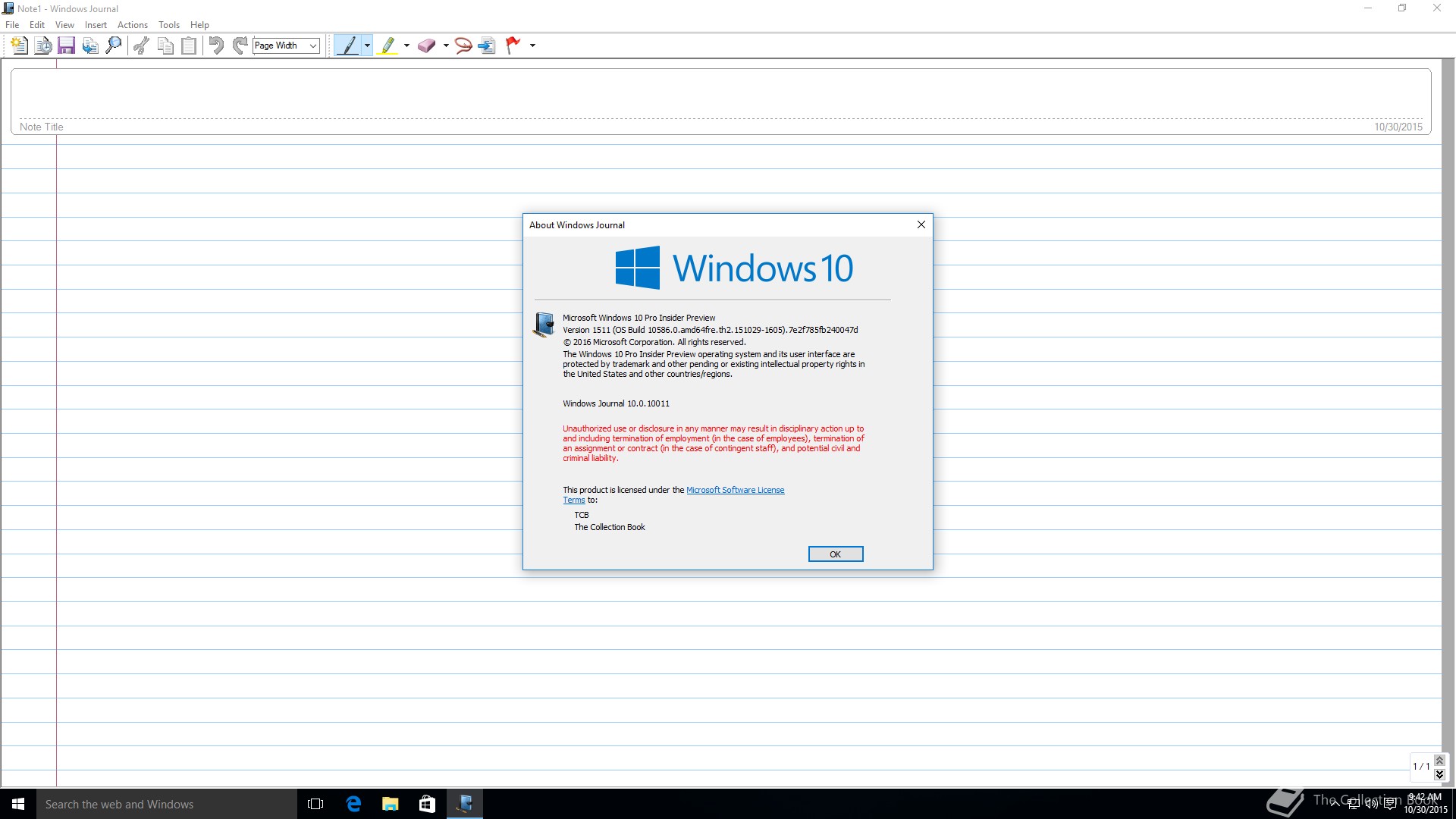Click the Insert/Remove Space tool icon
This screenshot has height=819, width=1456.
[487, 45]
